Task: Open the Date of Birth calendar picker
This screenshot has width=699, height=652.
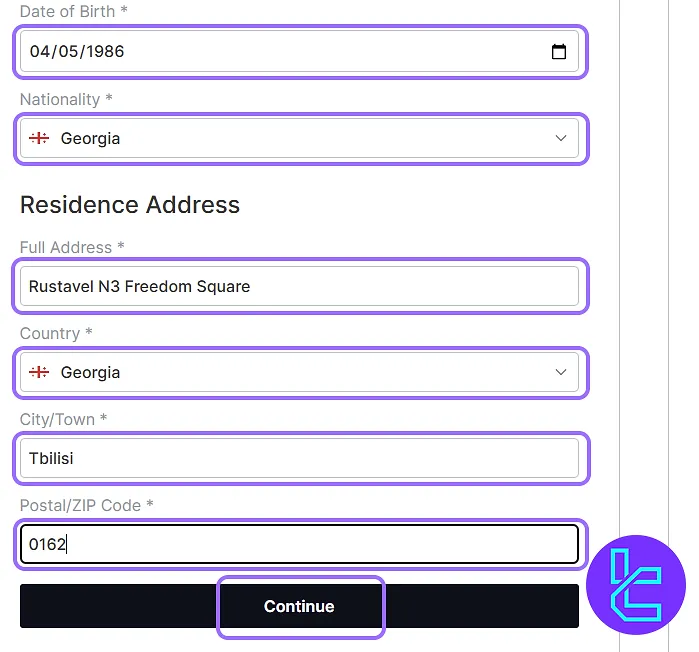Action: pyautogui.click(x=559, y=52)
